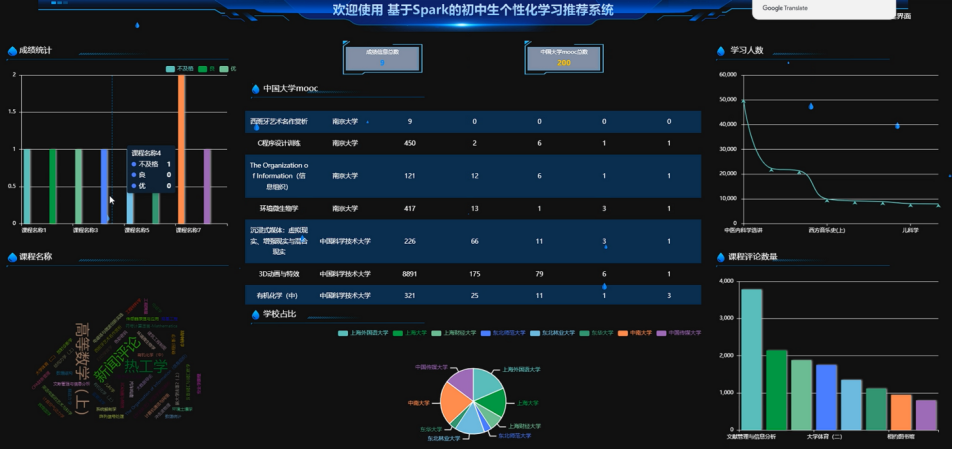Click the 西方音乐史(上) axis label
Screen dimensions: 953x450
(827, 230)
